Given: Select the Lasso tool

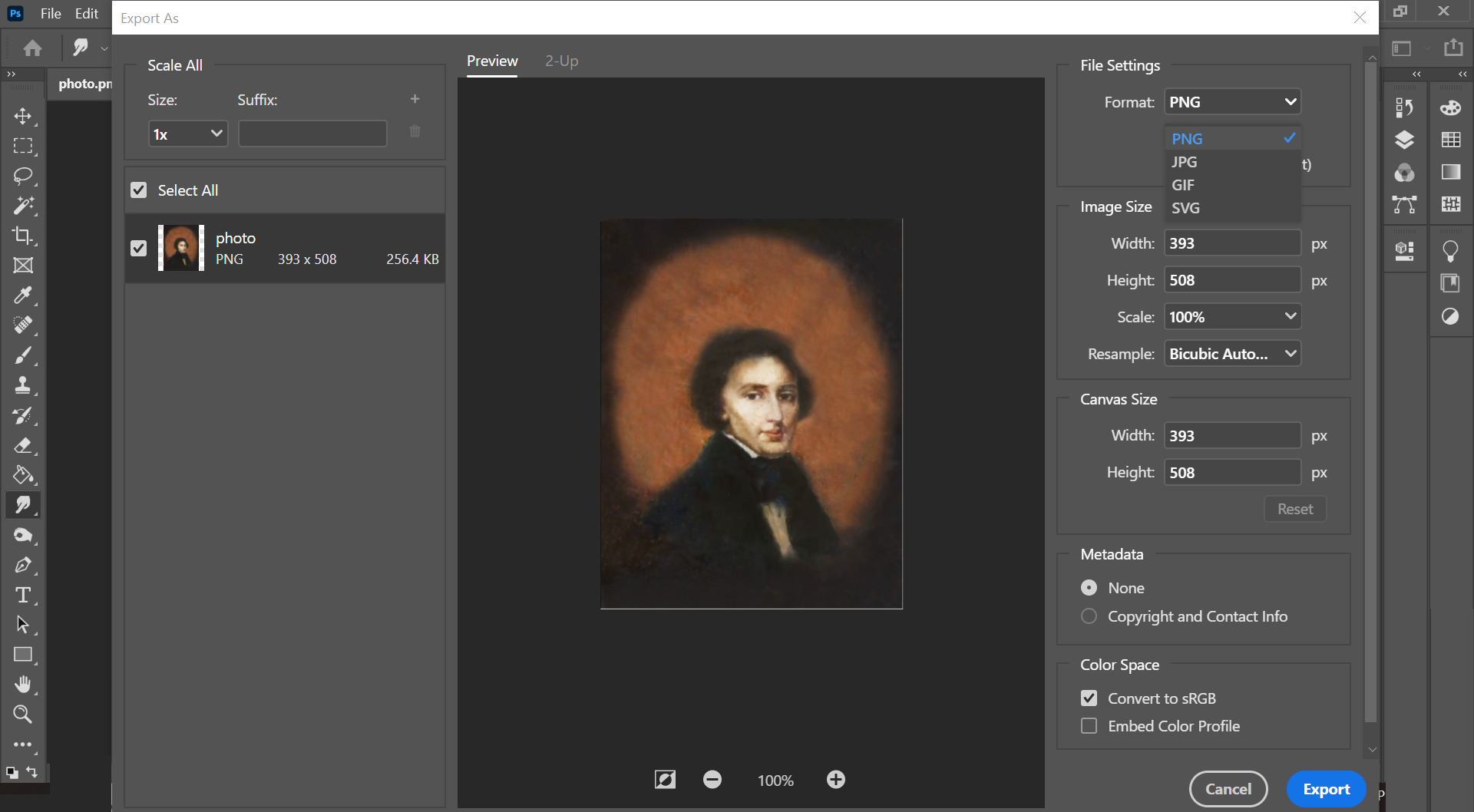Looking at the screenshot, I should [x=23, y=176].
